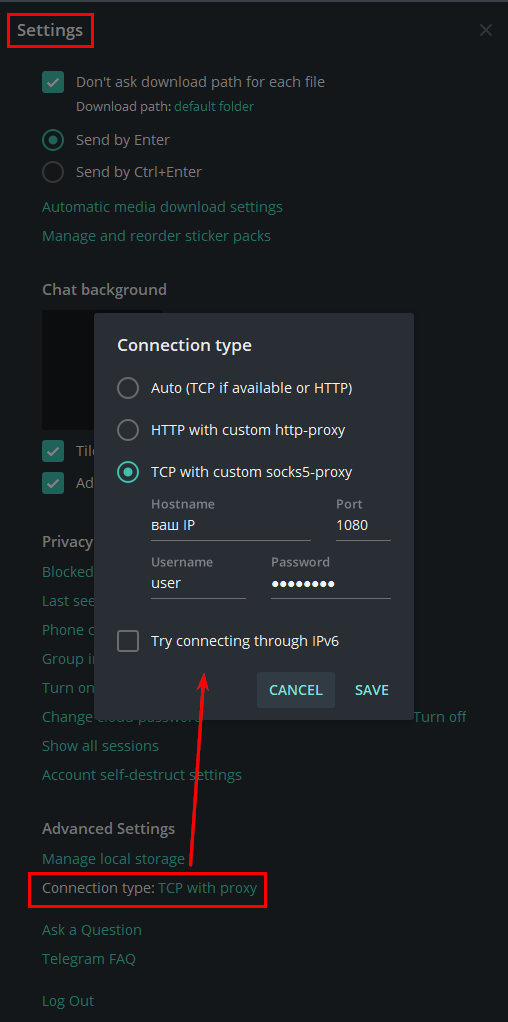Open Manage and reorder sticker packs
508x1022 pixels.
157,236
